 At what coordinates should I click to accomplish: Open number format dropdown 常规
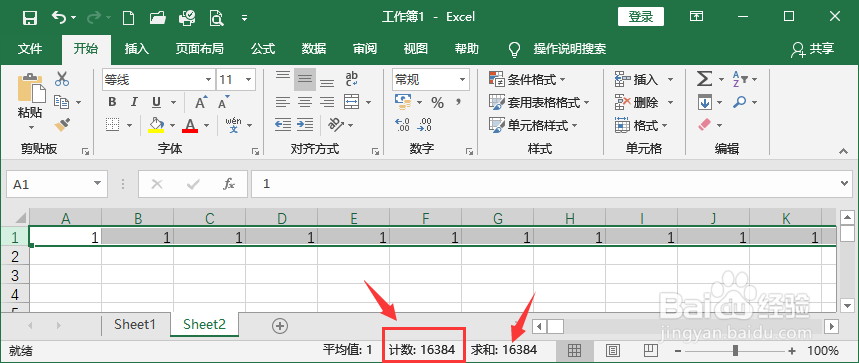463,80
